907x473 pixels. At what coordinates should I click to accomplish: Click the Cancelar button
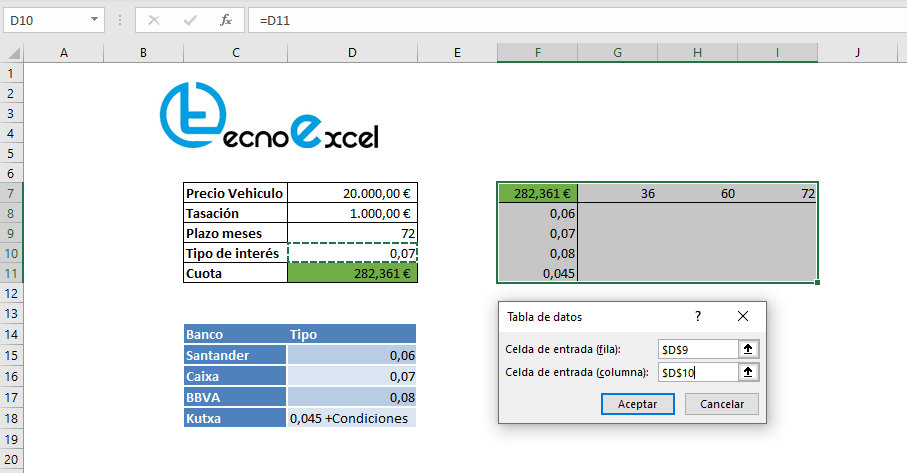(x=722, y=404)
